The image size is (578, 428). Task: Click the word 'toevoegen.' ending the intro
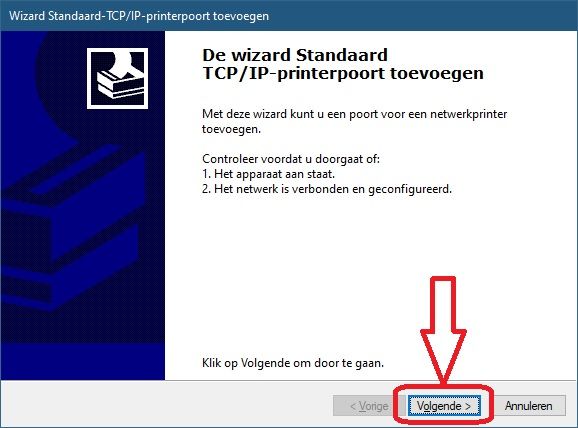(x=231, y=129)
